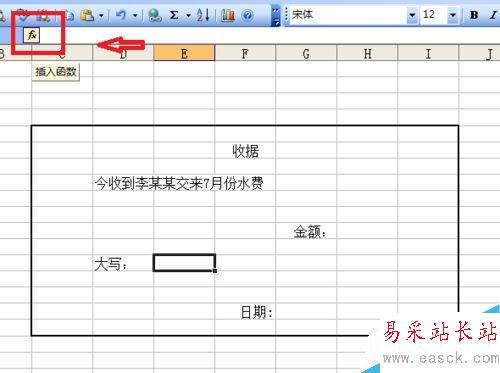
Task: Open the Chart Wizard icon
Action: (228, 15)
